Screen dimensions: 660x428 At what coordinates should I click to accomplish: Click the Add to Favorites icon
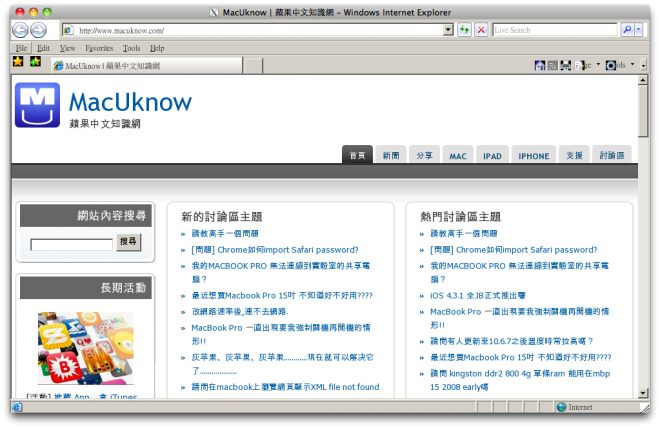35,63
